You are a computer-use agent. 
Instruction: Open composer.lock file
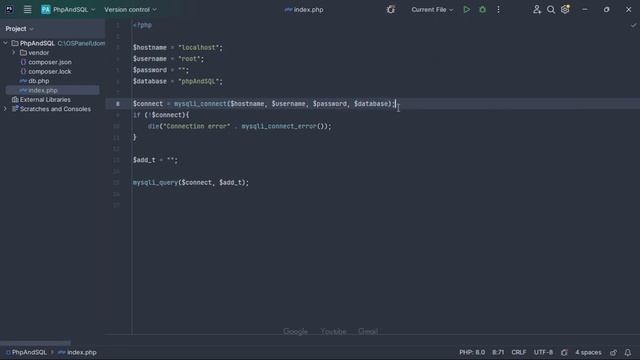49,71
